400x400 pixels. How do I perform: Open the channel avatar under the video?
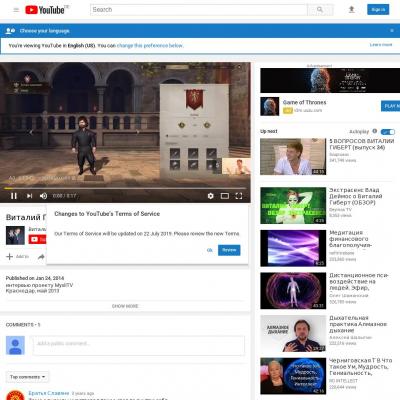point(15,235)
